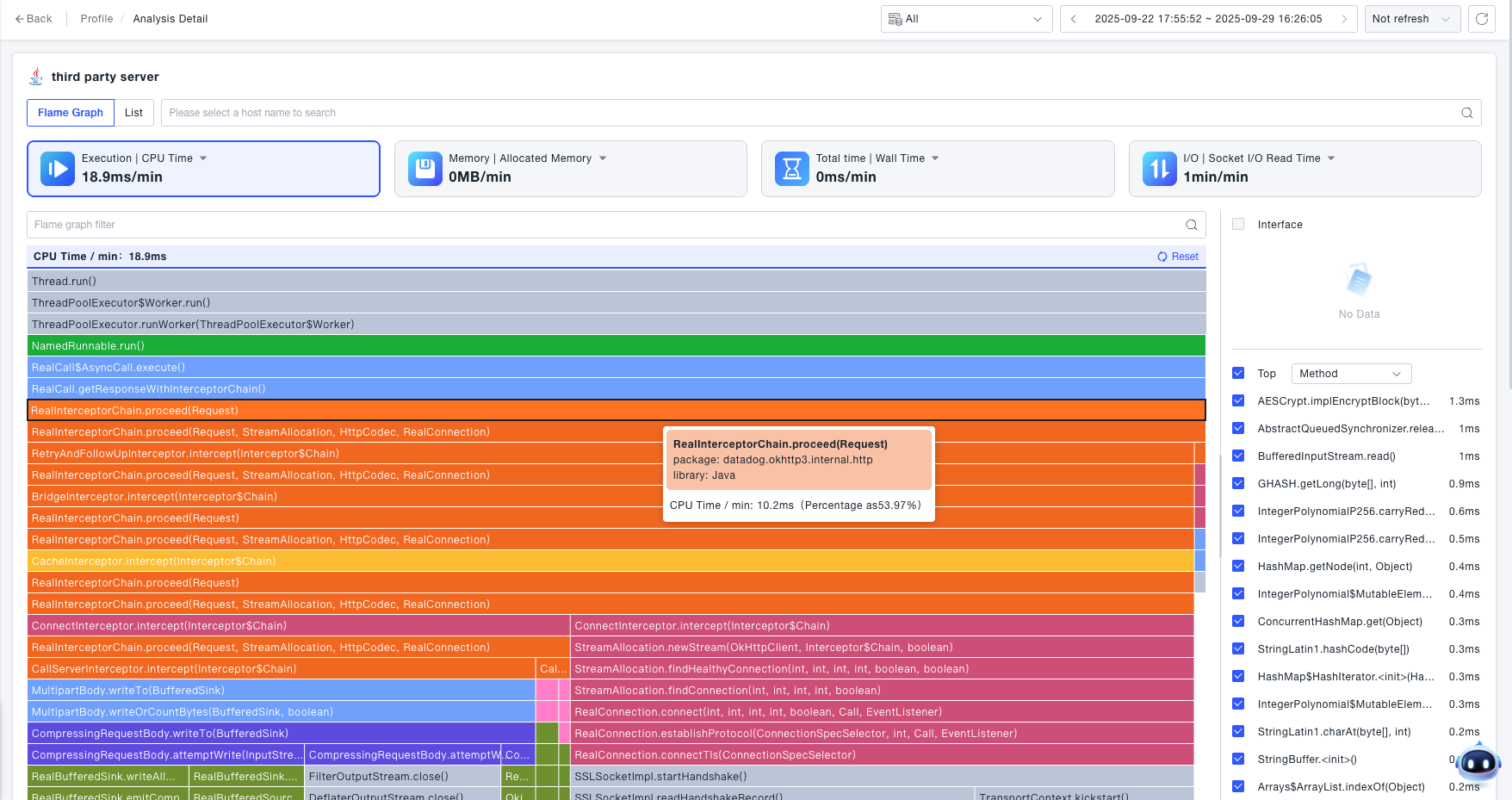Click the refresh icon in top bar
The height and width of the screenshot is (800, 1512).
1482,19
